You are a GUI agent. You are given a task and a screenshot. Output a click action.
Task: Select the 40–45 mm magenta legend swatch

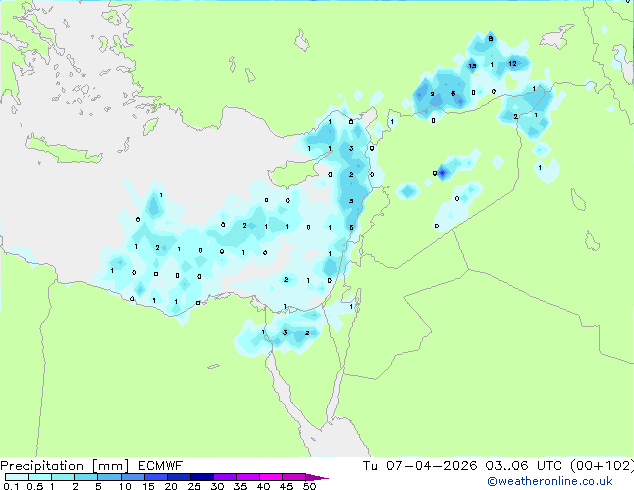[x=271, y=477]
